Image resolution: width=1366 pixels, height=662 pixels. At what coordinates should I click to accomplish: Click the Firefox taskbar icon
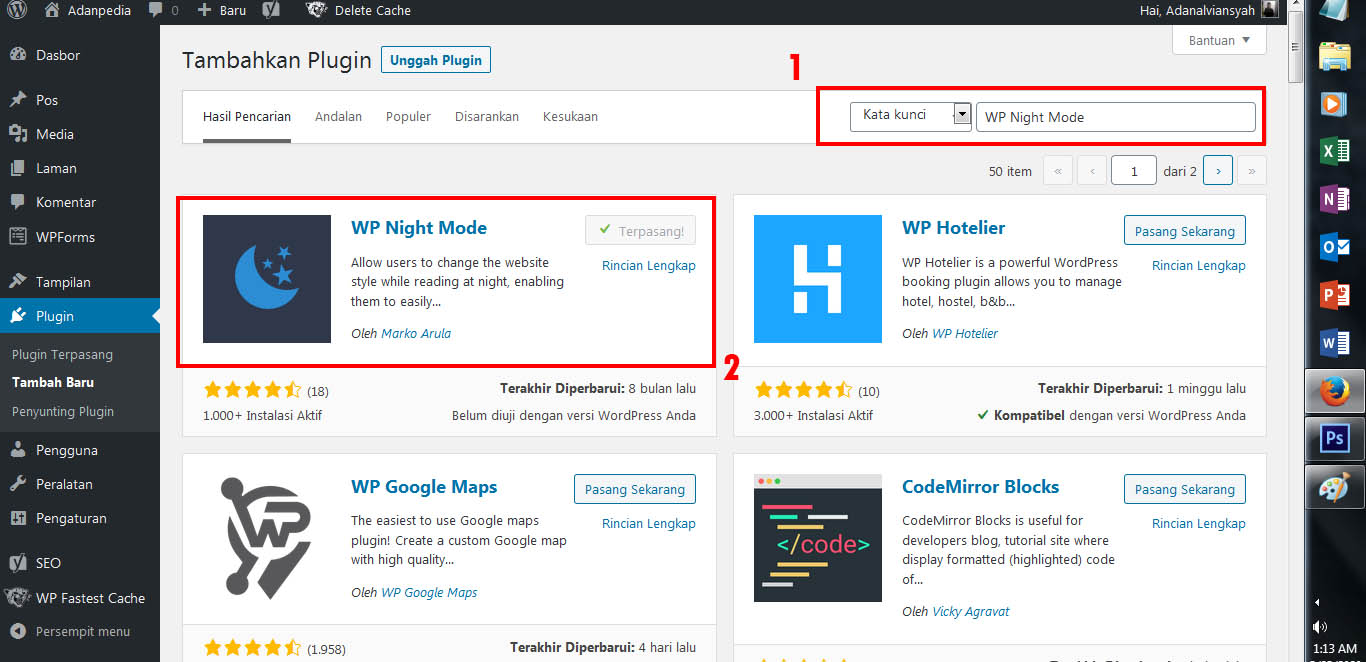[x=1335, y=390]
